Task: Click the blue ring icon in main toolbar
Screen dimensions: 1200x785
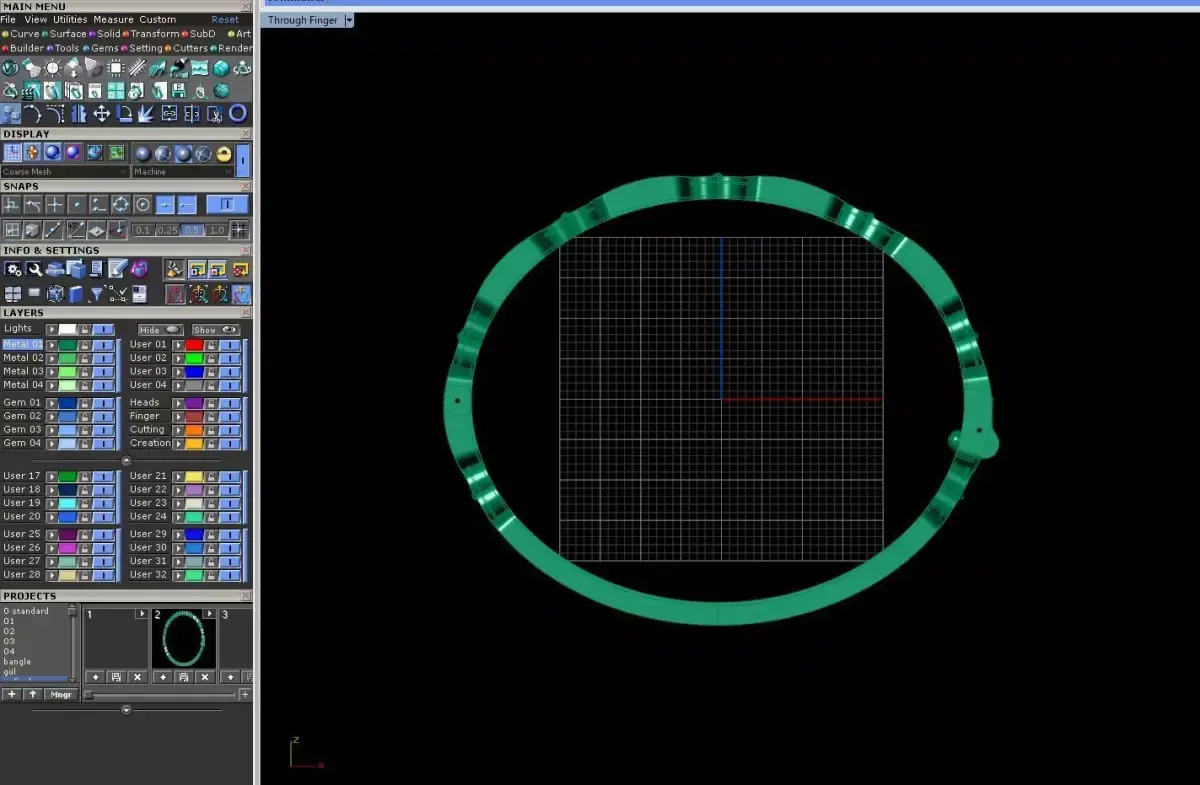Action: tap(238, 113)
